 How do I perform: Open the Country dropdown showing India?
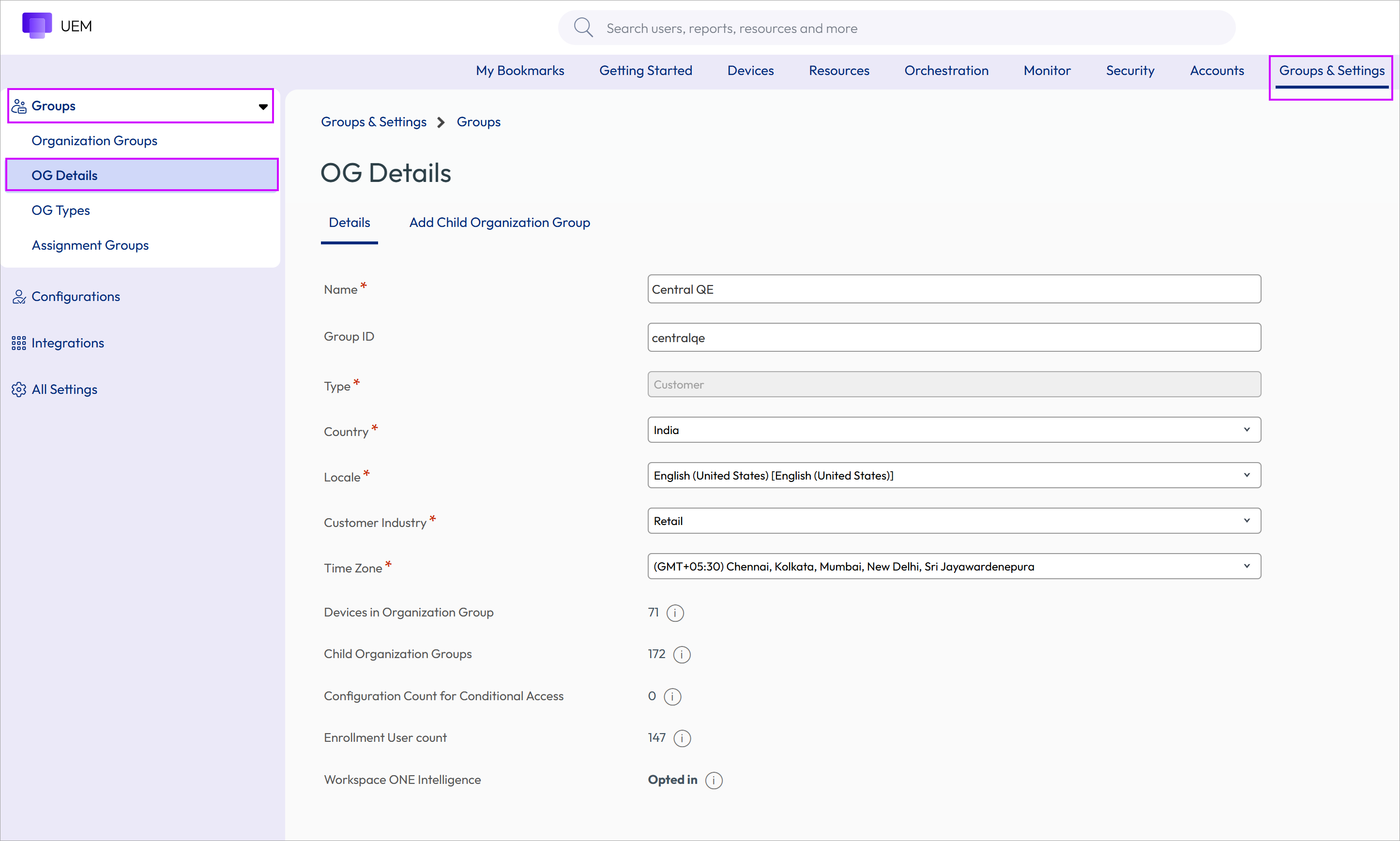tap(954, 430)
